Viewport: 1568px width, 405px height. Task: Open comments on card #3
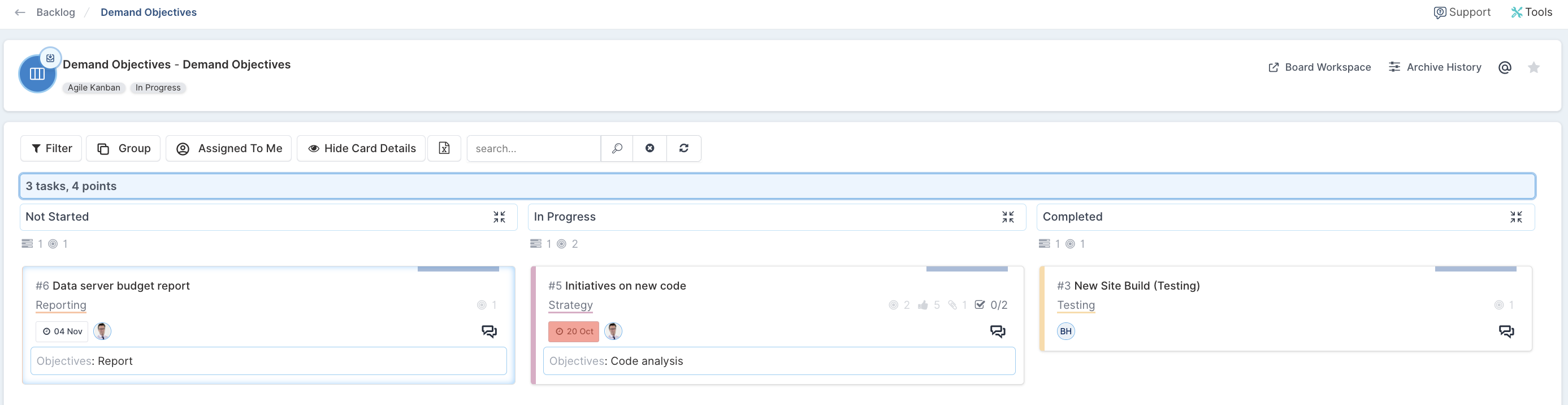click(1506, 332)
